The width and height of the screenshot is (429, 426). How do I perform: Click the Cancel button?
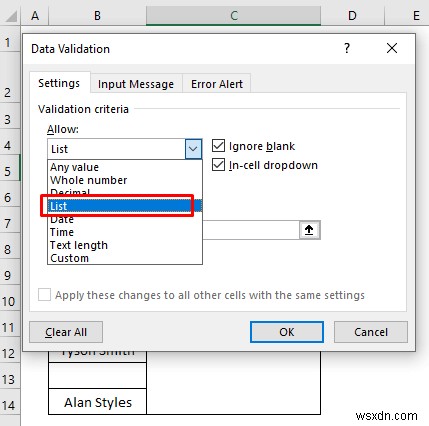(x=371, y=332)
